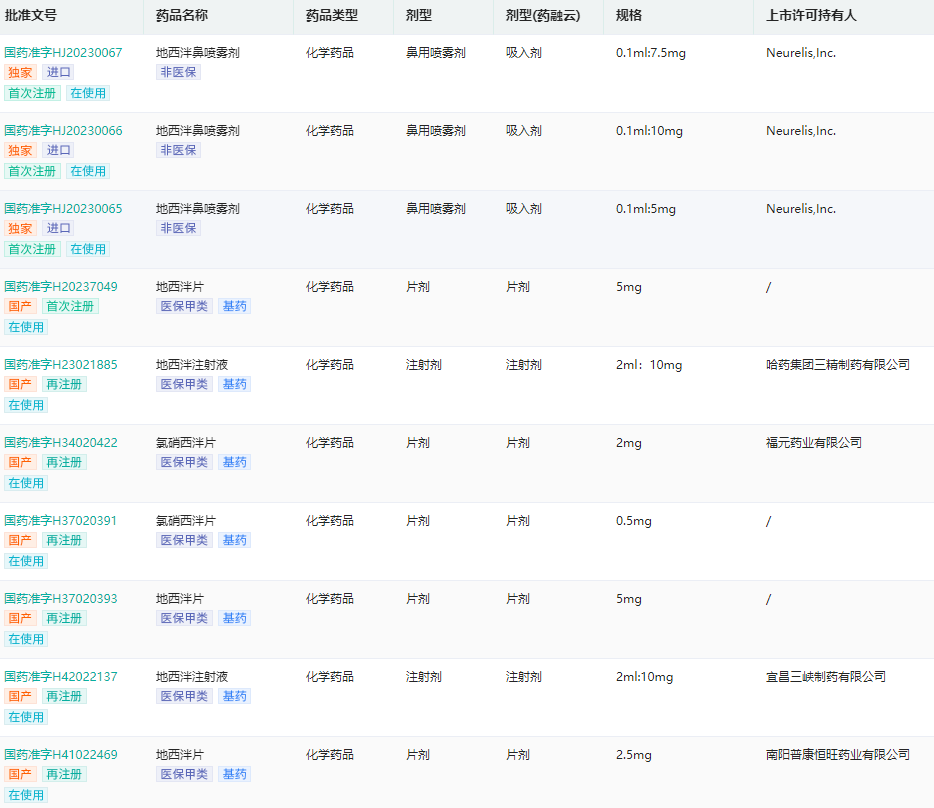The image size is (934, 808).
Task: View the 国药准字H37020393 record
Action: [61, 599]
